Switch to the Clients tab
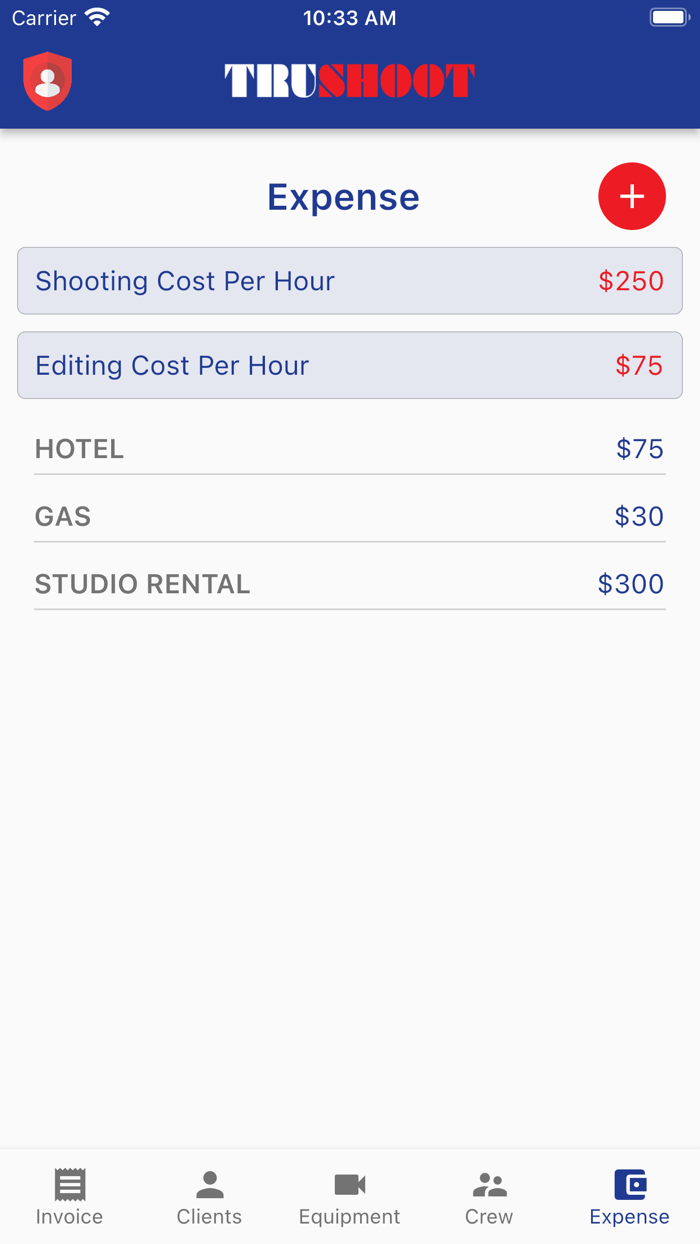The width and height of the screenshot is (700, 1244). [x=209, y=1197]
